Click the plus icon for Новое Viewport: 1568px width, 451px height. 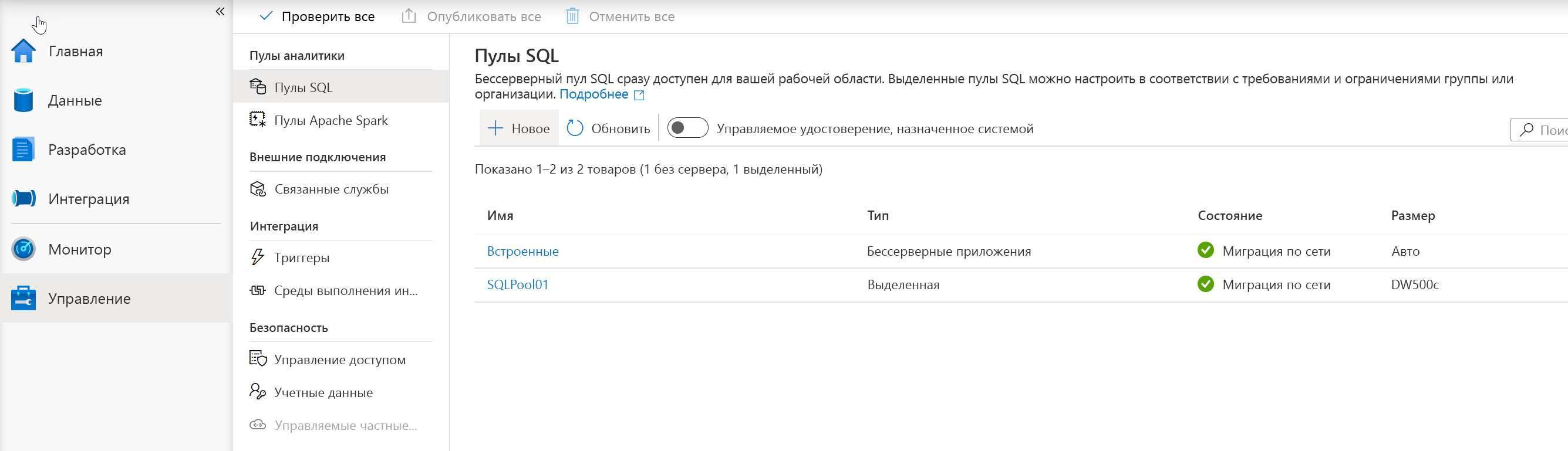tap(495, 128)
